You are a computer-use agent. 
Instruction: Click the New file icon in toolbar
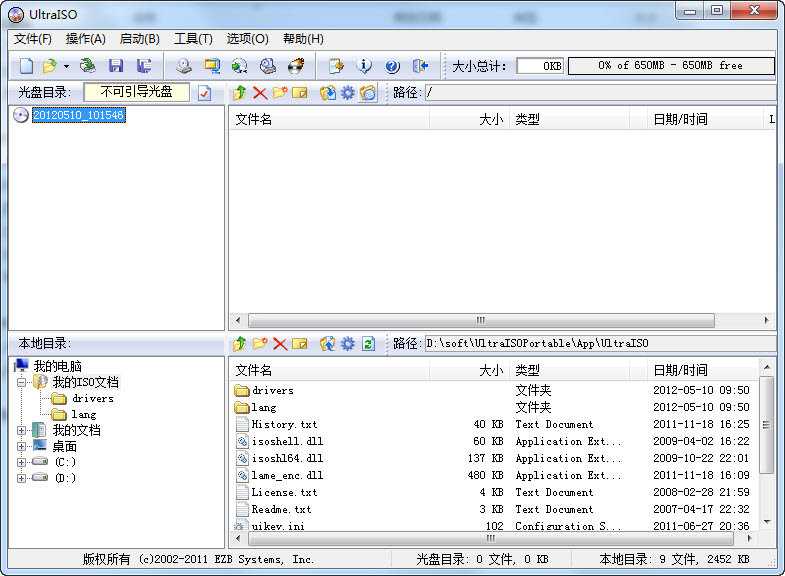pos(26,66)
